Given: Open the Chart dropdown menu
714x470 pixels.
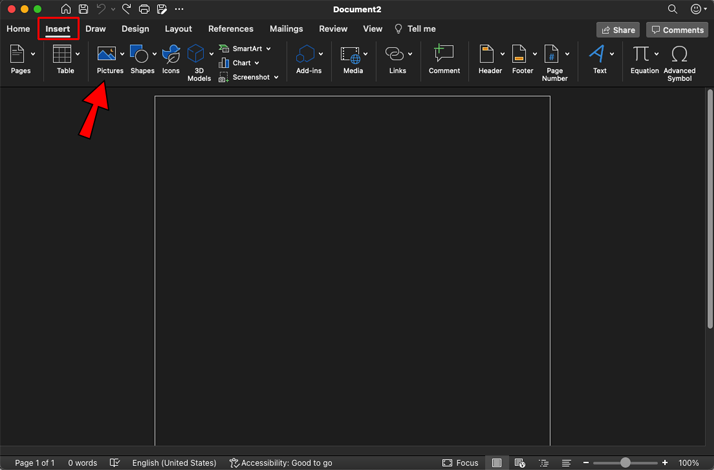Looking at the screenshot, I should pyautogui.click(x=257, y=63).
